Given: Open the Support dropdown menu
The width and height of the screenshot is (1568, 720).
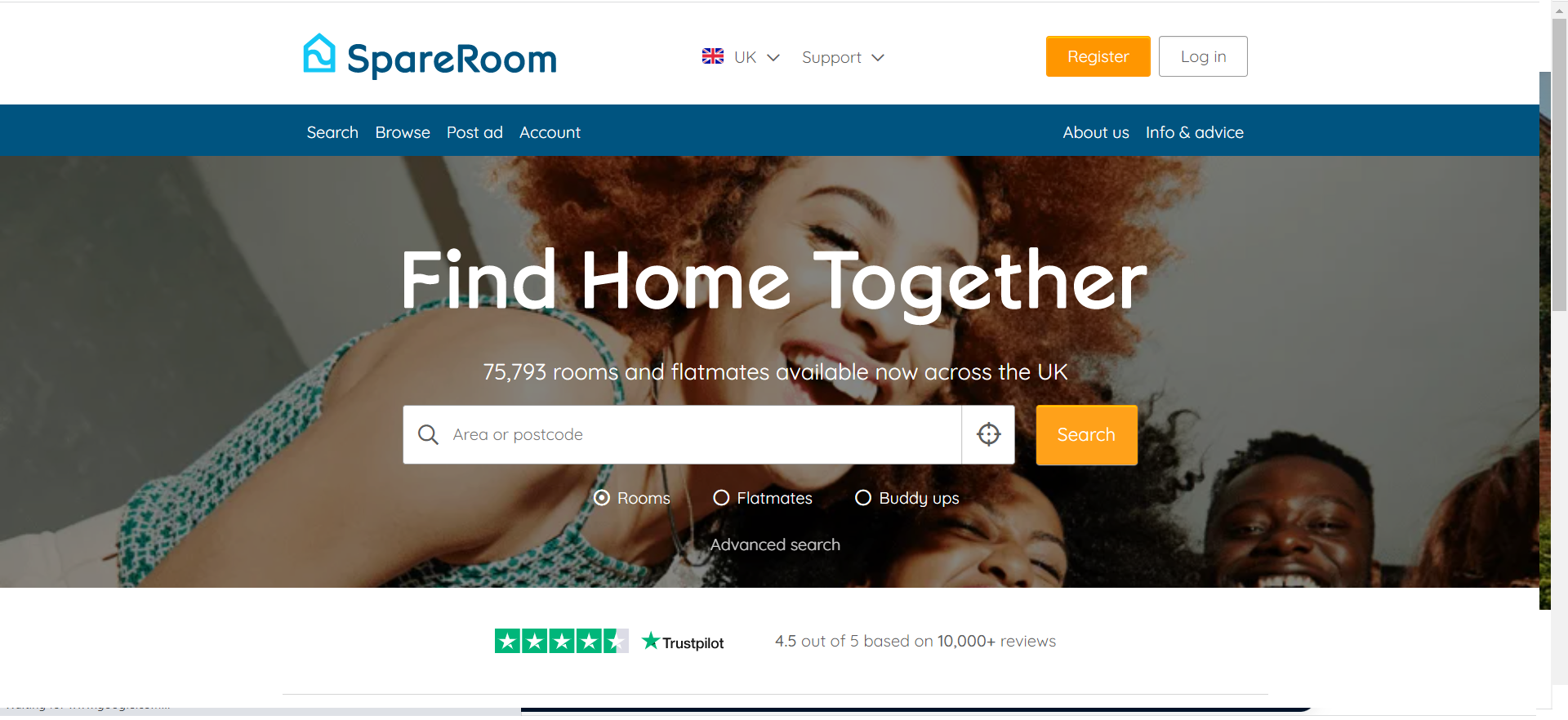Looking at the screenshot, I should click(843, 57).
